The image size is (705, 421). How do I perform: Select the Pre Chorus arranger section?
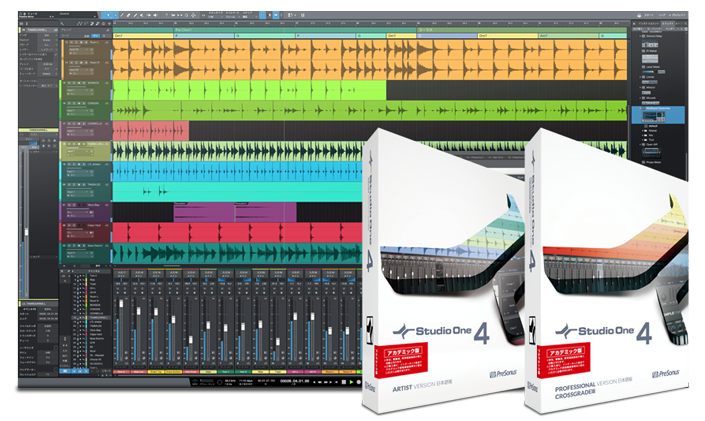(x=295, y=30)
